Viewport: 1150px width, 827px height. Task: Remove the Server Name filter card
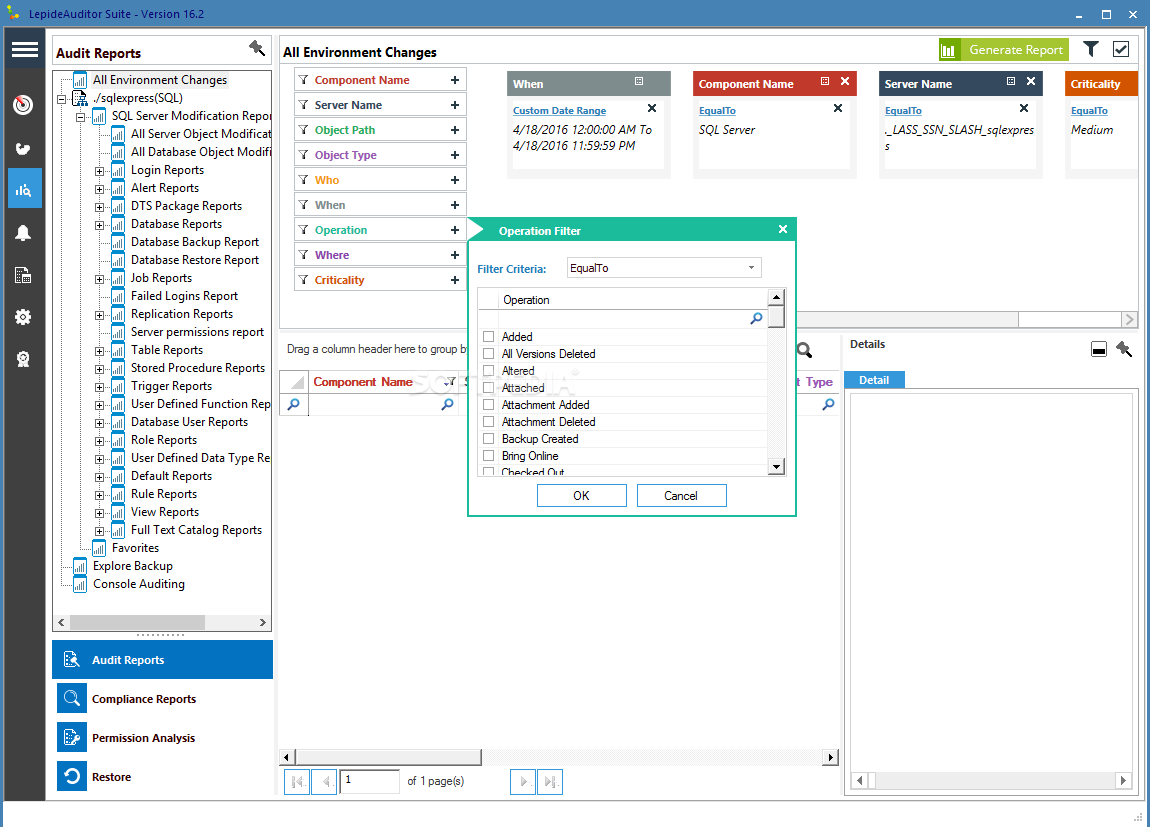click(1031, 81)
